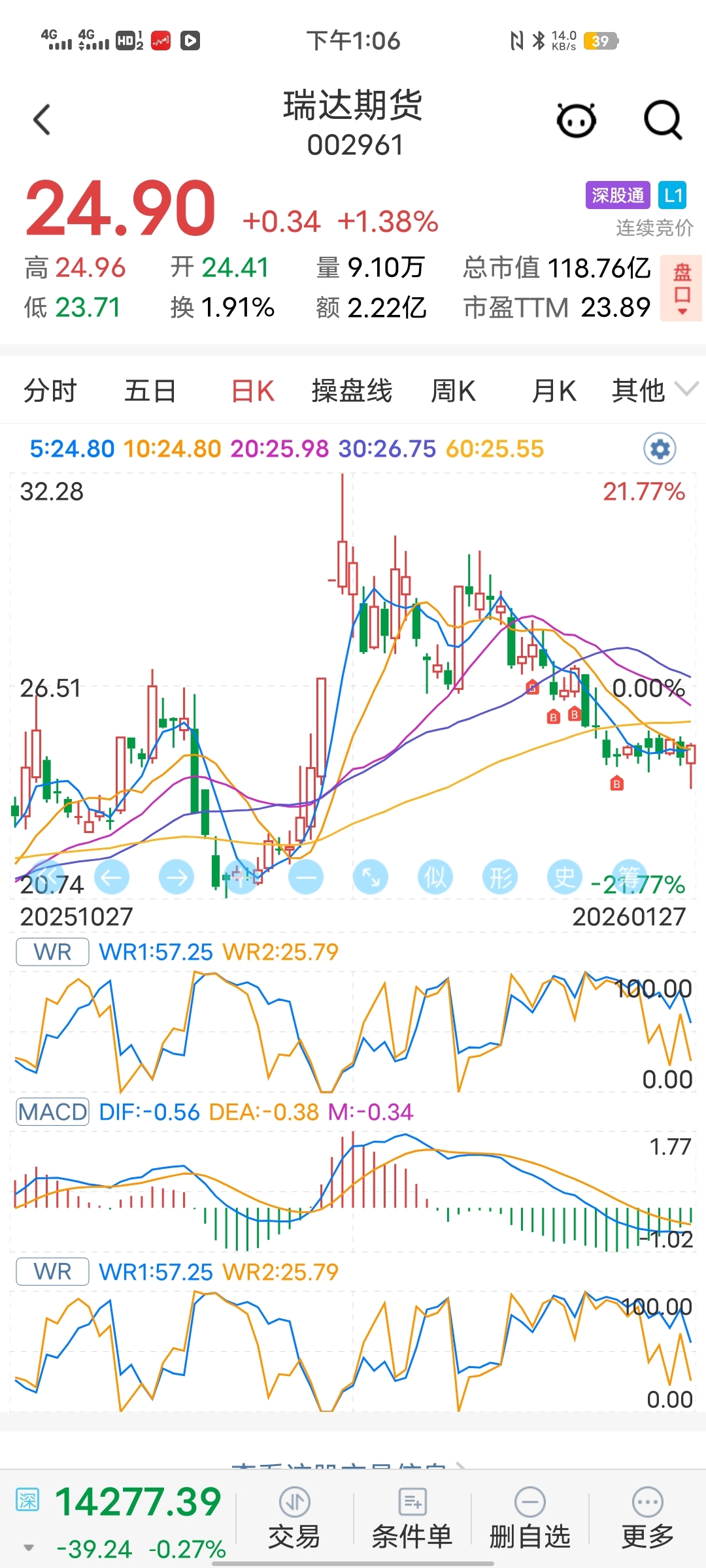Change MACD indicator selector
The width and height of the screenshot is (706, 1568).
pos(52,1112)
